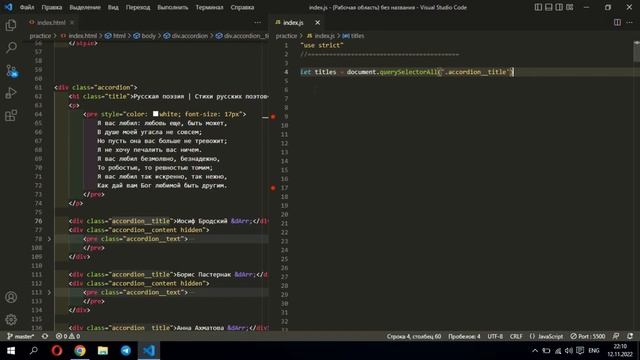Open the Выделение menu
The width and height of the screenshot is (640, 360).
[x=85, y=7]
